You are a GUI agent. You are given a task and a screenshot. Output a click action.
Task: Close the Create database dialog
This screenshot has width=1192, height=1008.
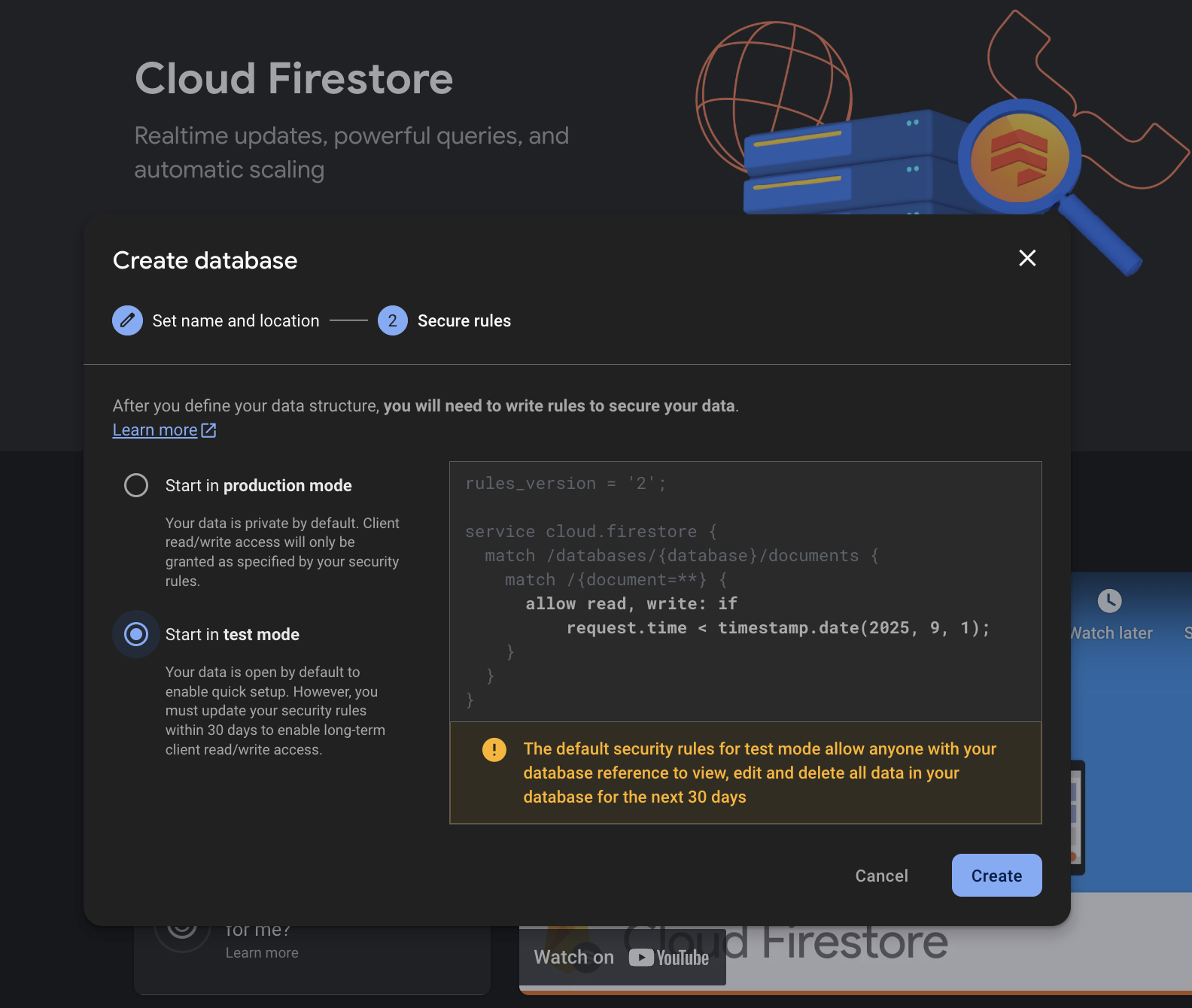pos(1027,258)
